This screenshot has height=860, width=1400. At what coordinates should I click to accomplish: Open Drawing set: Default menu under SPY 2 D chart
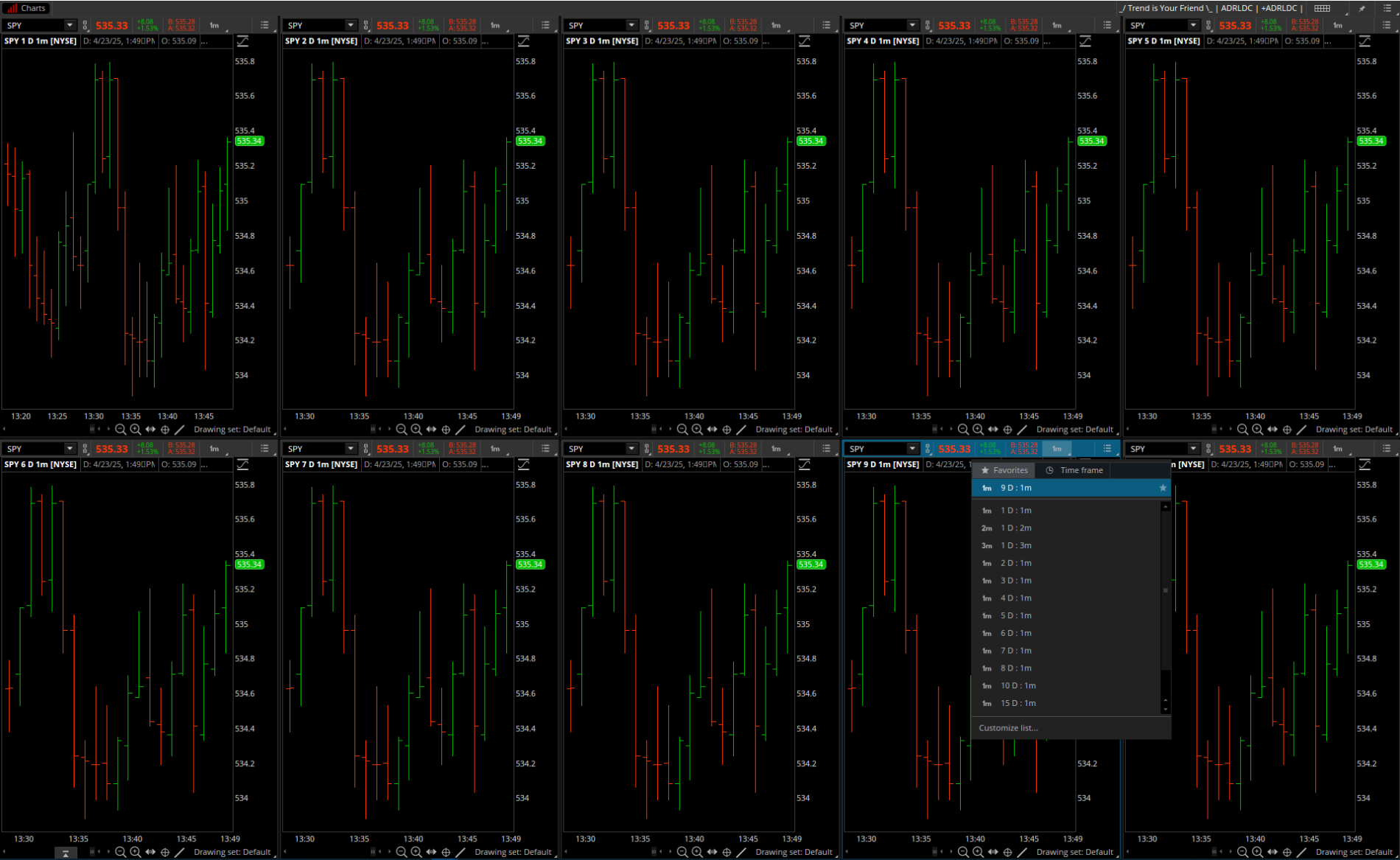513,430
